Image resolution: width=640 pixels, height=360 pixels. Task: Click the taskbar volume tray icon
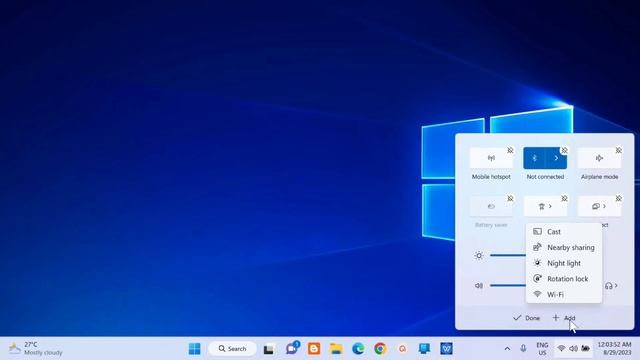click(x=573, y=349)
